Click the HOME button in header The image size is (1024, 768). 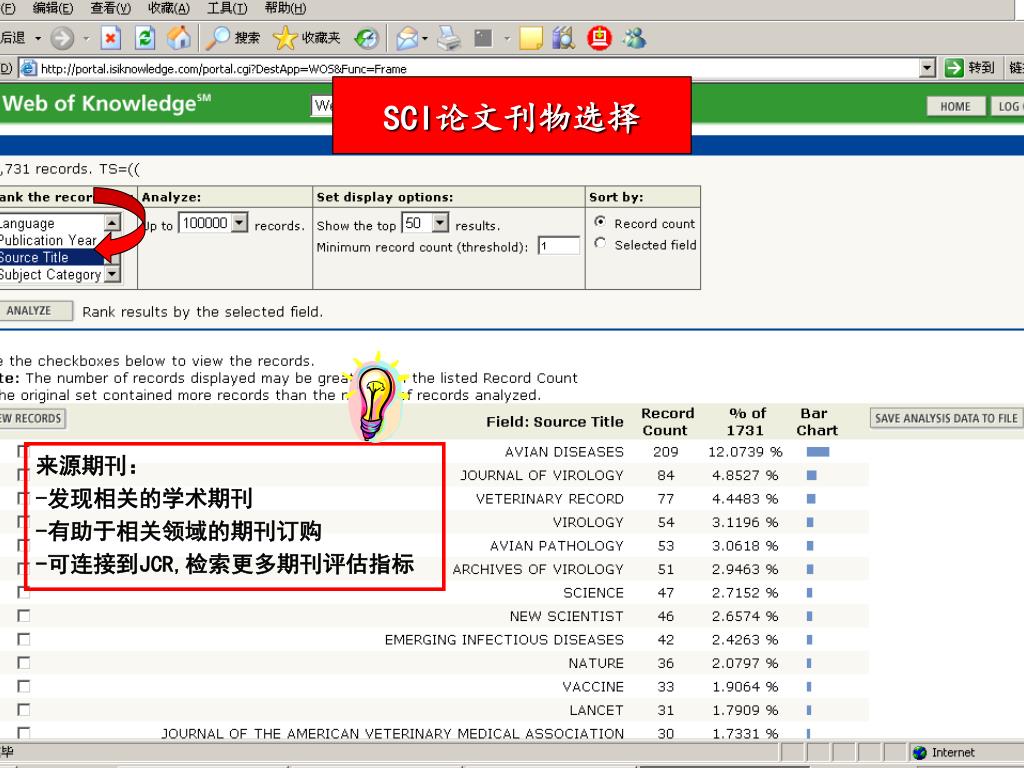955,106
